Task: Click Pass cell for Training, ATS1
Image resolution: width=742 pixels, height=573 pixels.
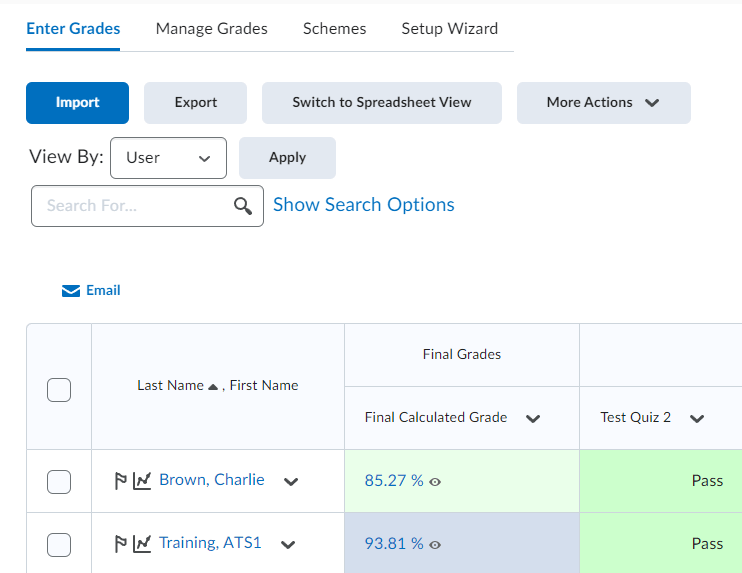Action: coord(707,544)
